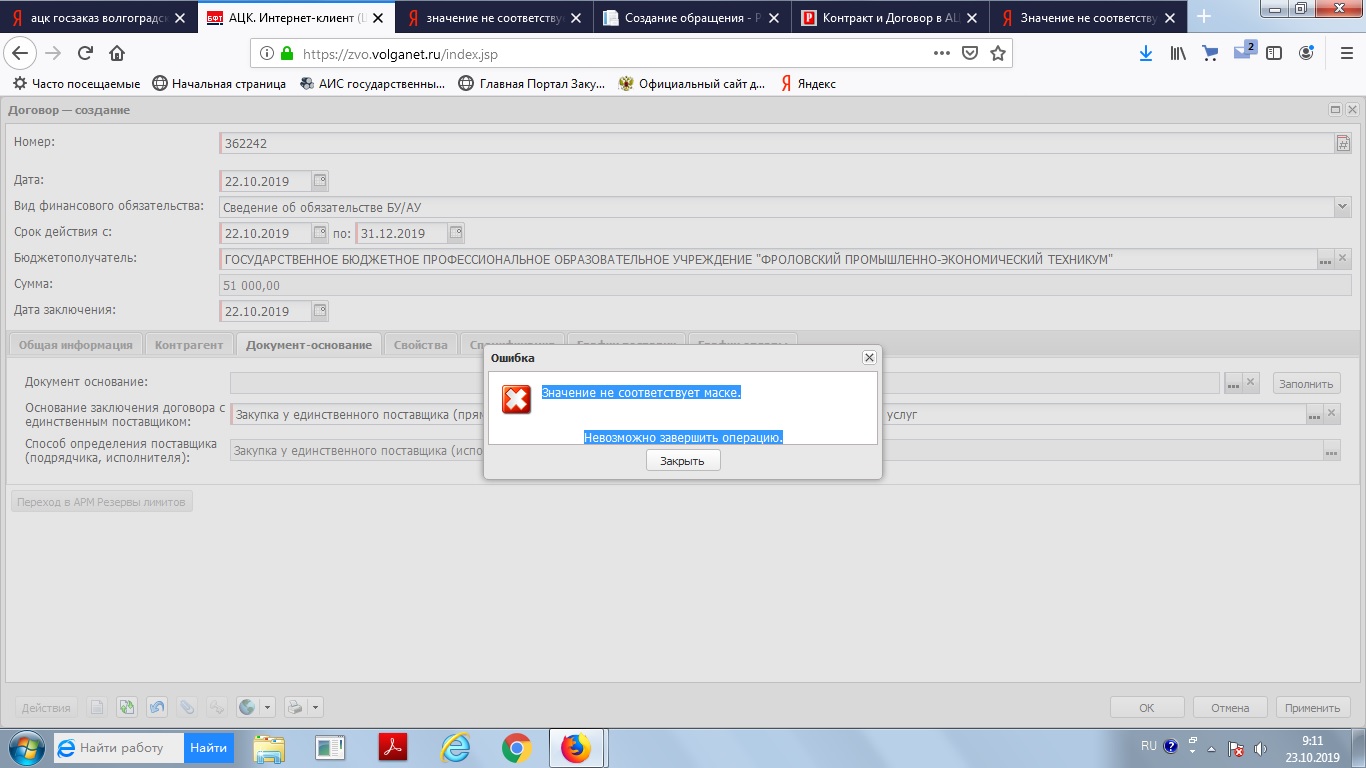The width and height of the screenshot is (1366, 768).
Task: Open the Свойства tab
Action: pyautogui.click(x=420, y=345)
